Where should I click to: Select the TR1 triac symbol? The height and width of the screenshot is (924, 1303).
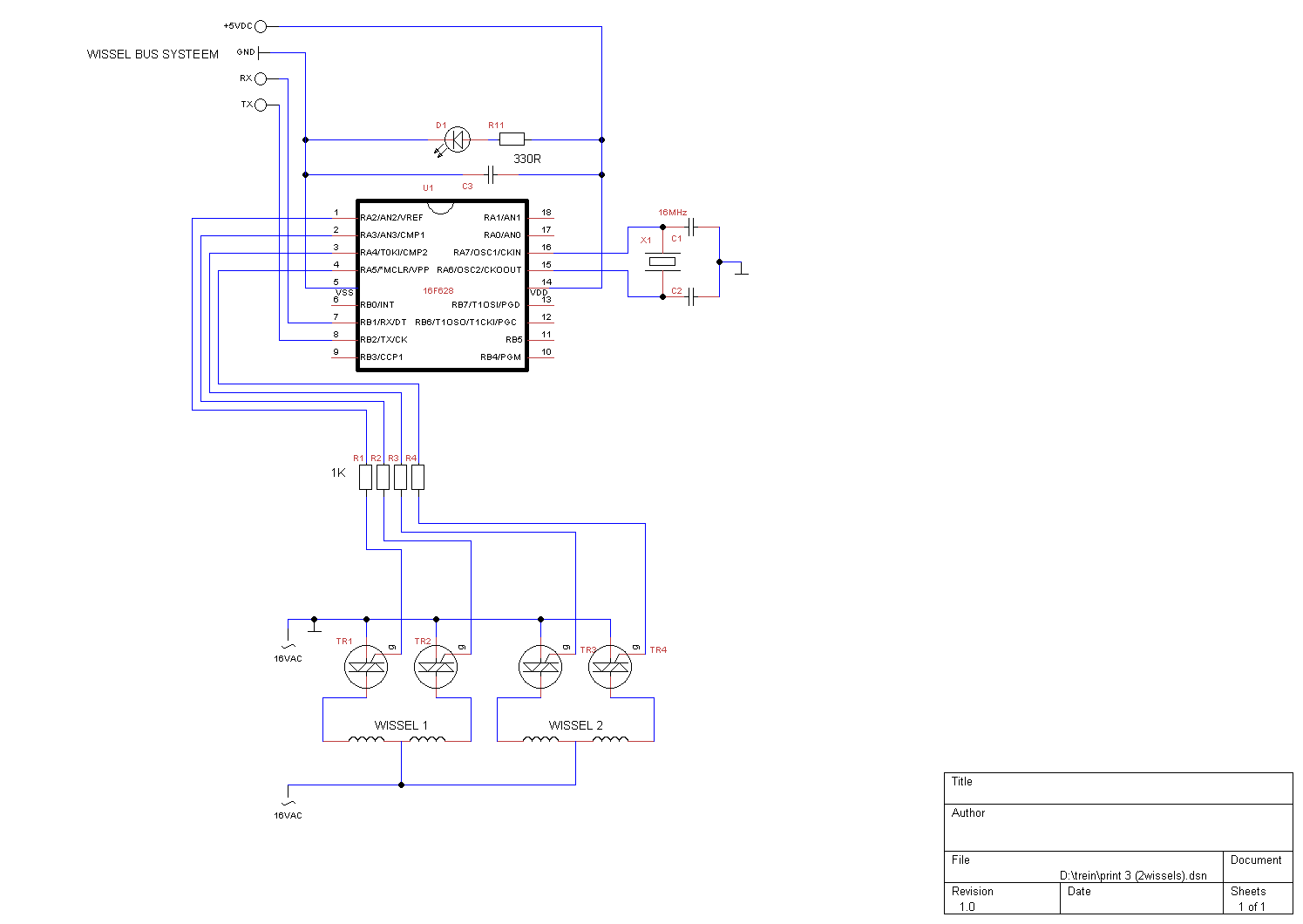coord(366,668)
